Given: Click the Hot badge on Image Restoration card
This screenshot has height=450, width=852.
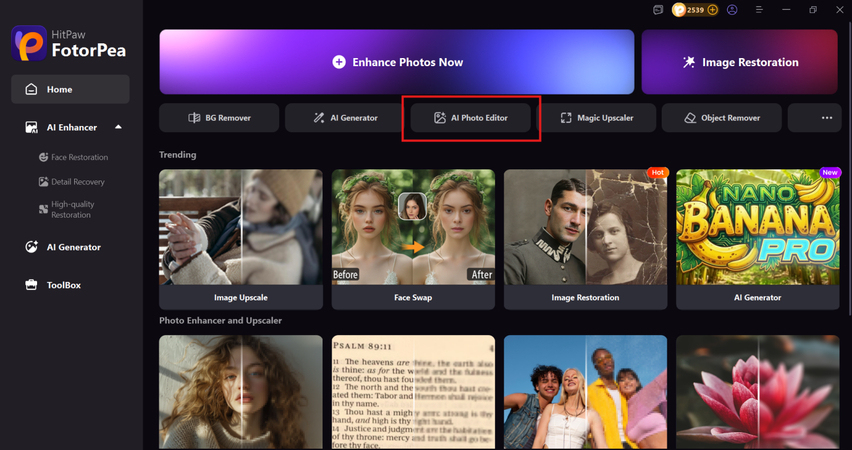Looking at the screenshot, I should click(657, 172).
